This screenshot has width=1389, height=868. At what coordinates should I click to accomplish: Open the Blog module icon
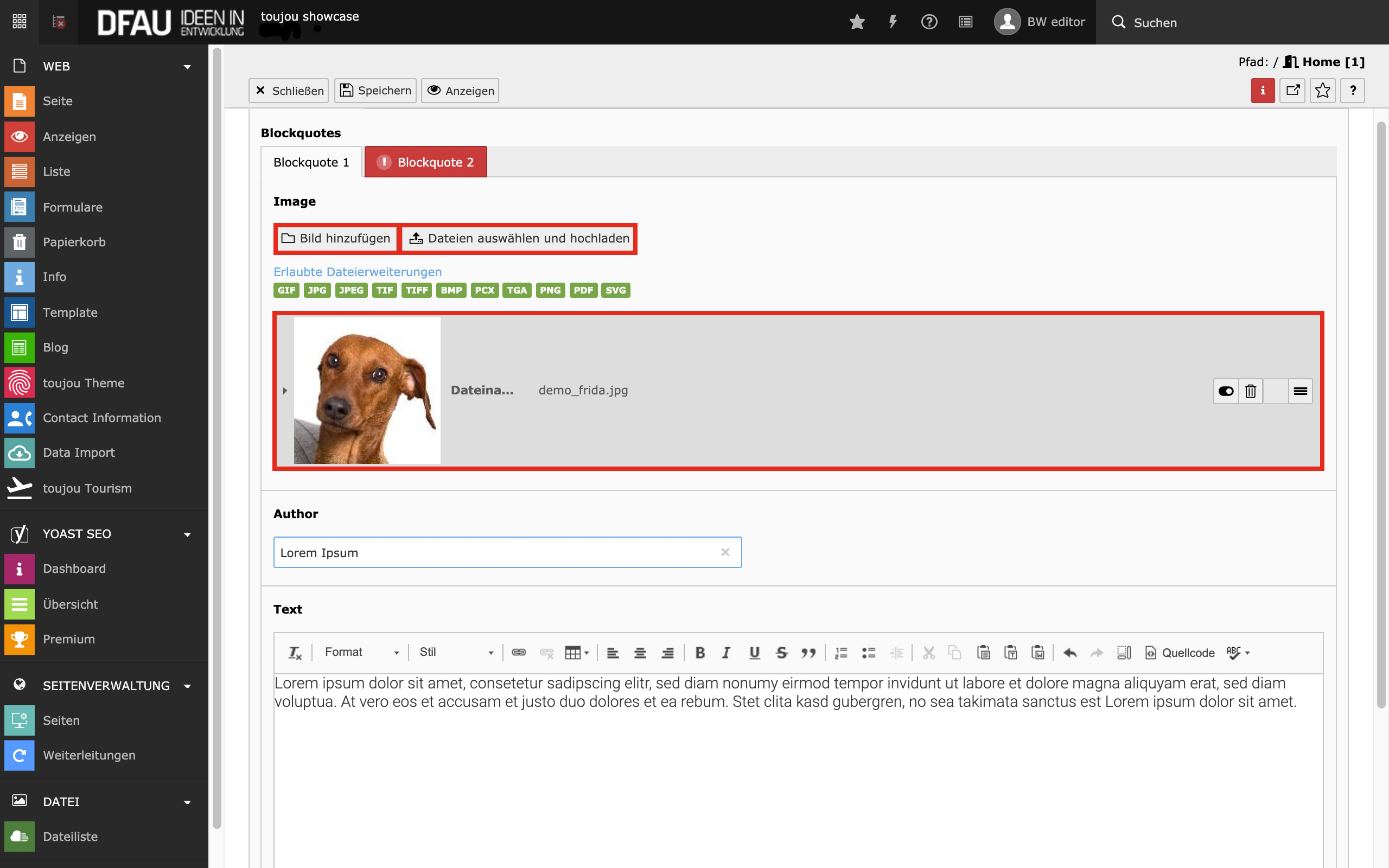pos(20,347)
